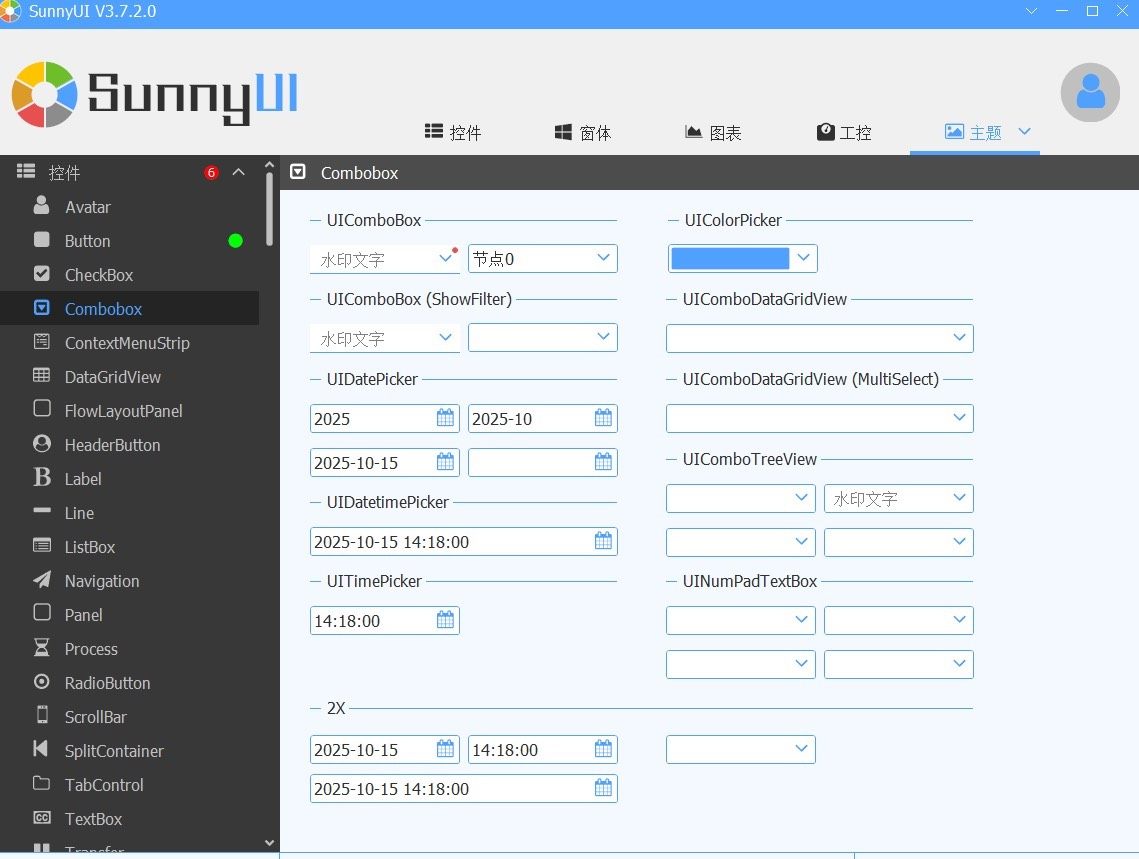Open calendar for UIDatetimePicker field
The width and height of the screenshot is (1139, 859).
pos(603,541)
